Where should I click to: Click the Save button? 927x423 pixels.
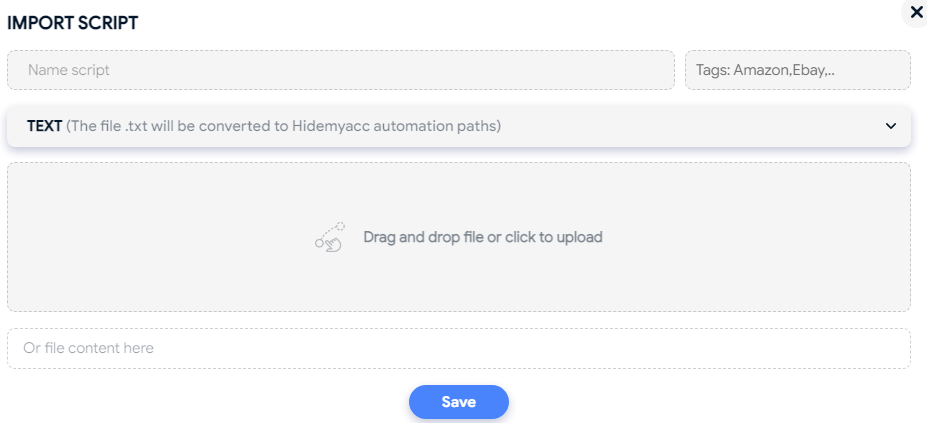[459, 402]
